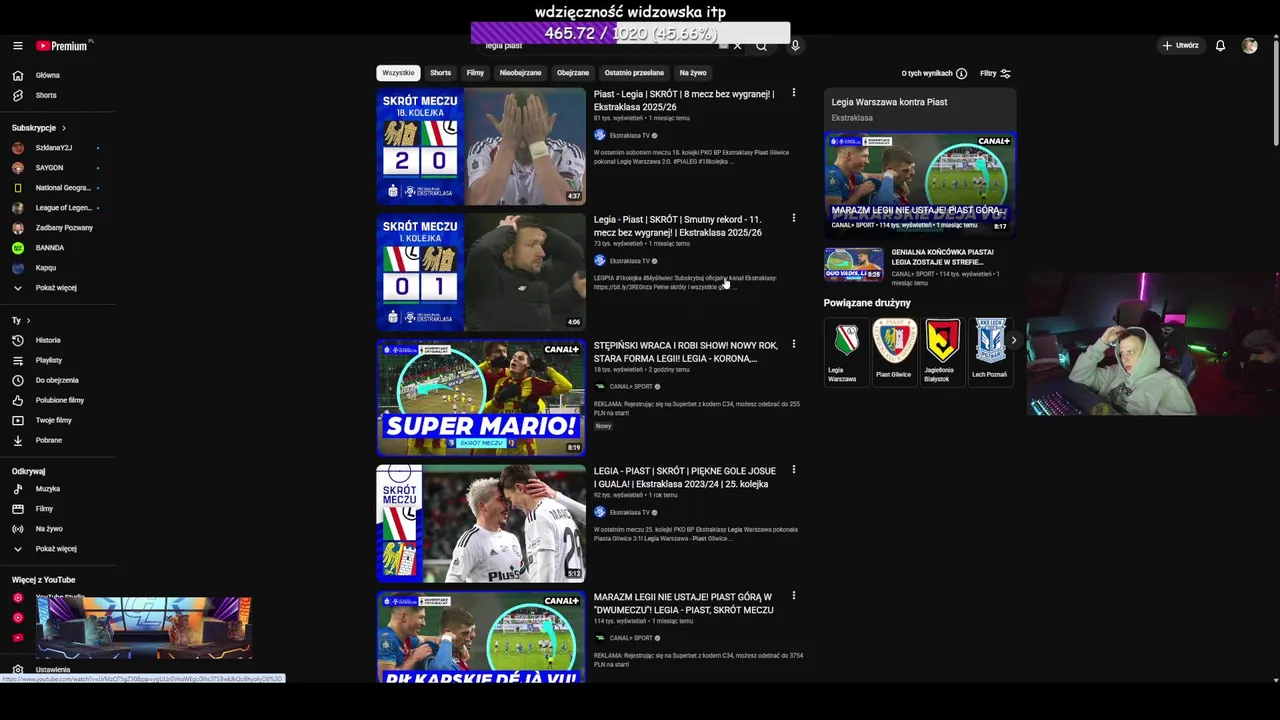Screen dimensions: 1280x720
Task: Click the YouTube Premium logo
Action: (62, 46)
